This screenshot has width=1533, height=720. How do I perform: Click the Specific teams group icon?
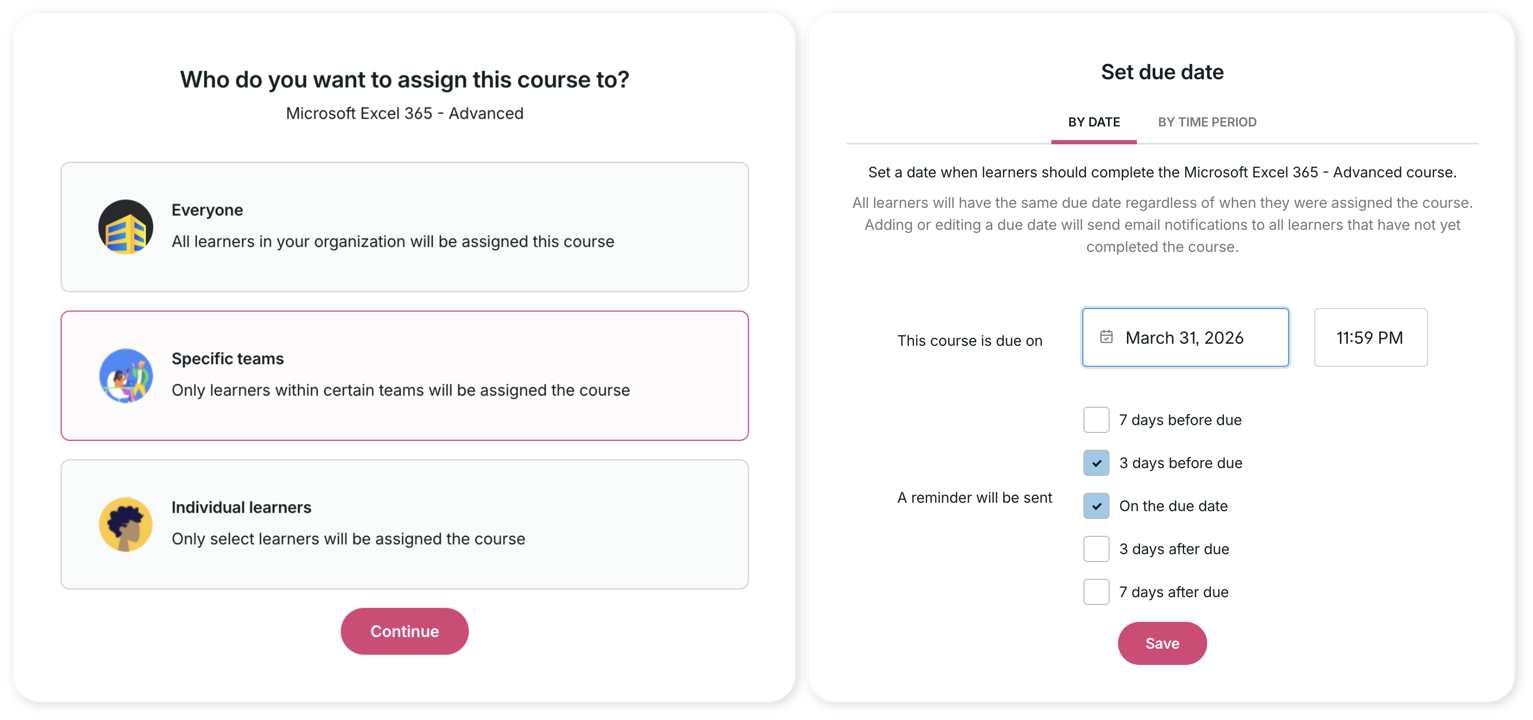(125, 375)
